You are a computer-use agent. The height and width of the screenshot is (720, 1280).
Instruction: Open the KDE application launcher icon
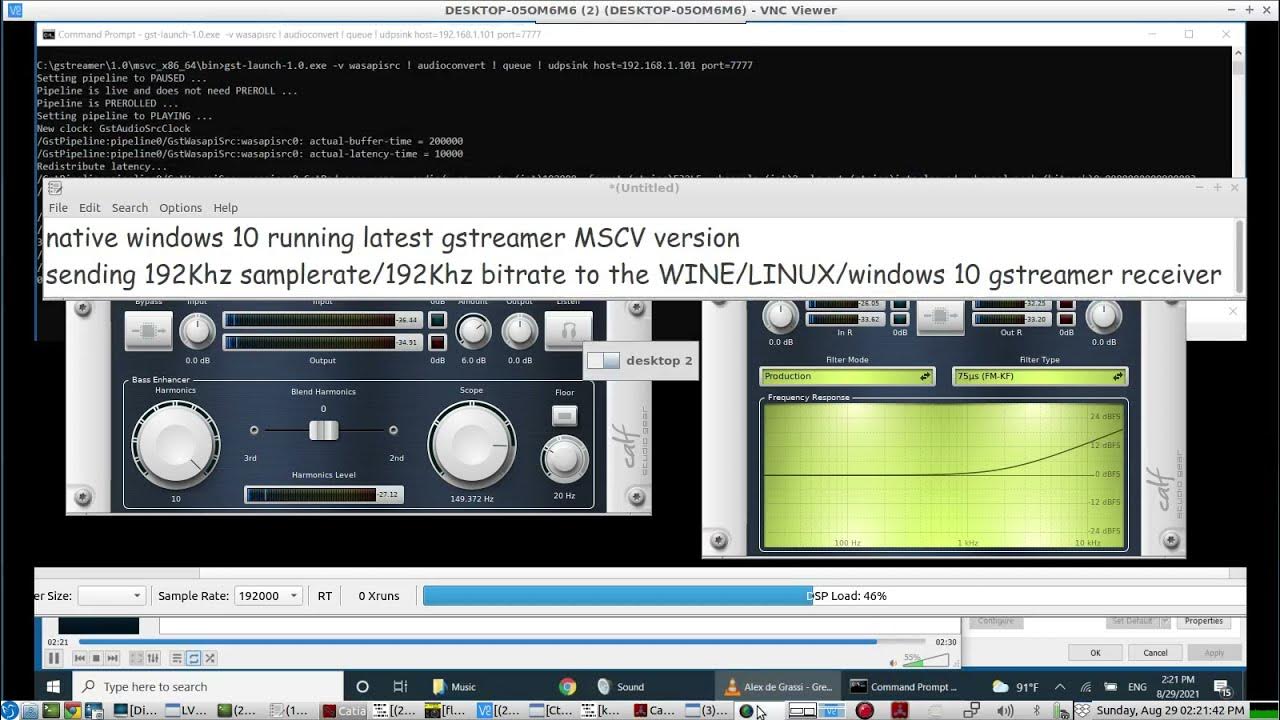point(10,711)
